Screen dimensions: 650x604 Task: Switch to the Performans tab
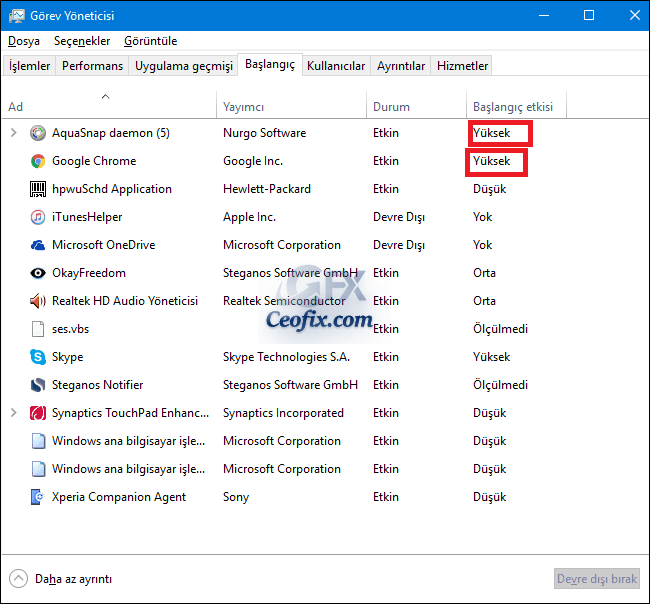pos(92,66)
